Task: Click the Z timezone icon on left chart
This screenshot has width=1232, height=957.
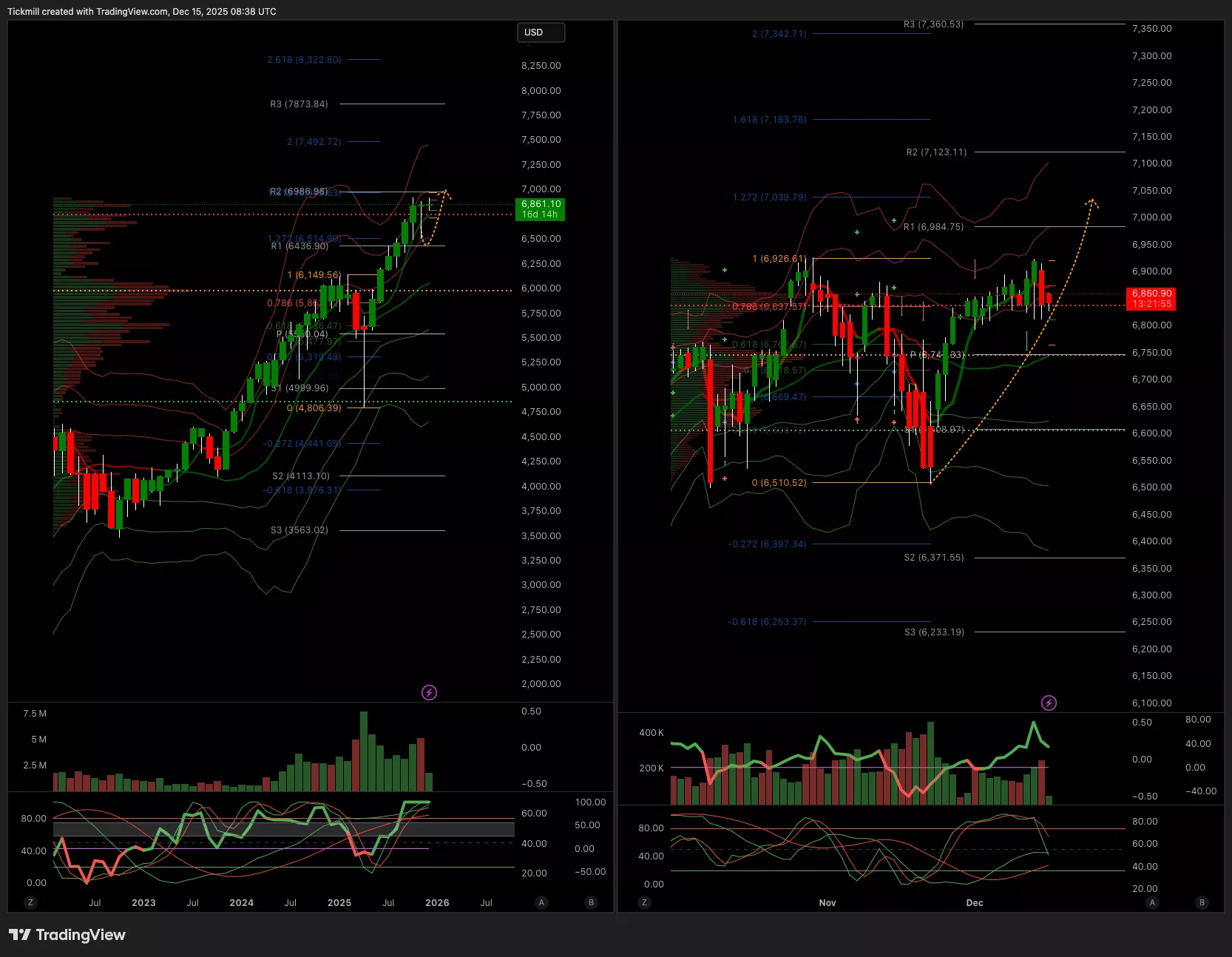Action: 30,902
